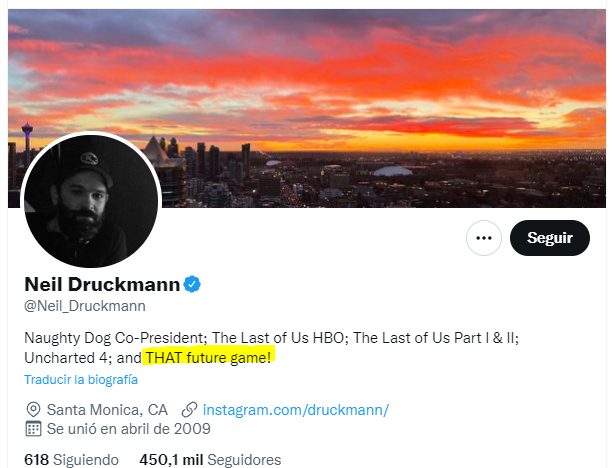Viewport: 613px width, 468px height.
Task: Click the chain link icon
Action: pyautogui.click(x=189, y=410)
